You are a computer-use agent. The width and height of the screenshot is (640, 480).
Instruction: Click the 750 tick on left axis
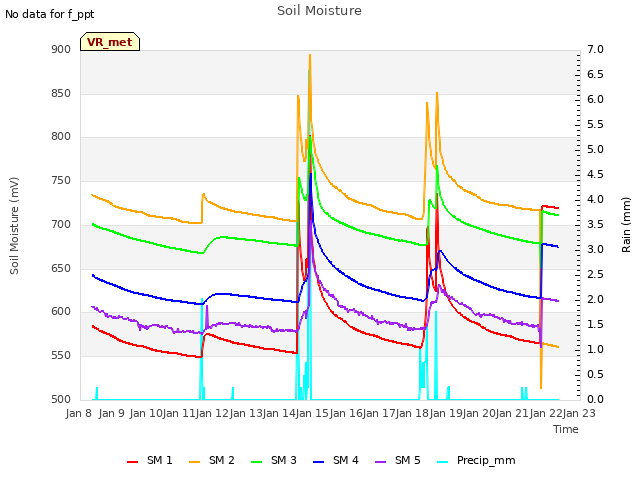[61, 180]
